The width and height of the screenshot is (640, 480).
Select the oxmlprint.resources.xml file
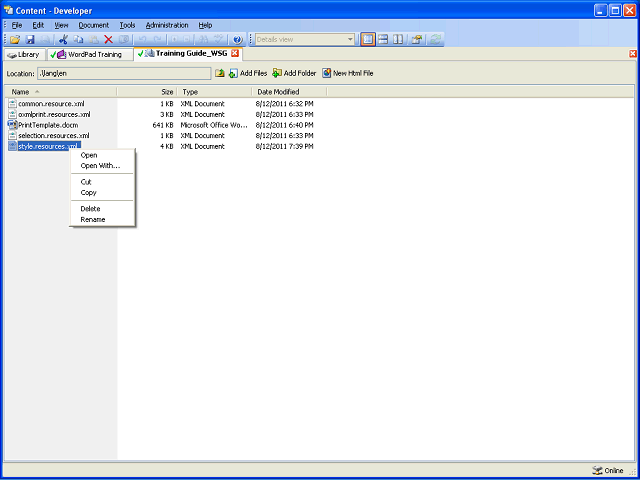[x=54, y=114]
